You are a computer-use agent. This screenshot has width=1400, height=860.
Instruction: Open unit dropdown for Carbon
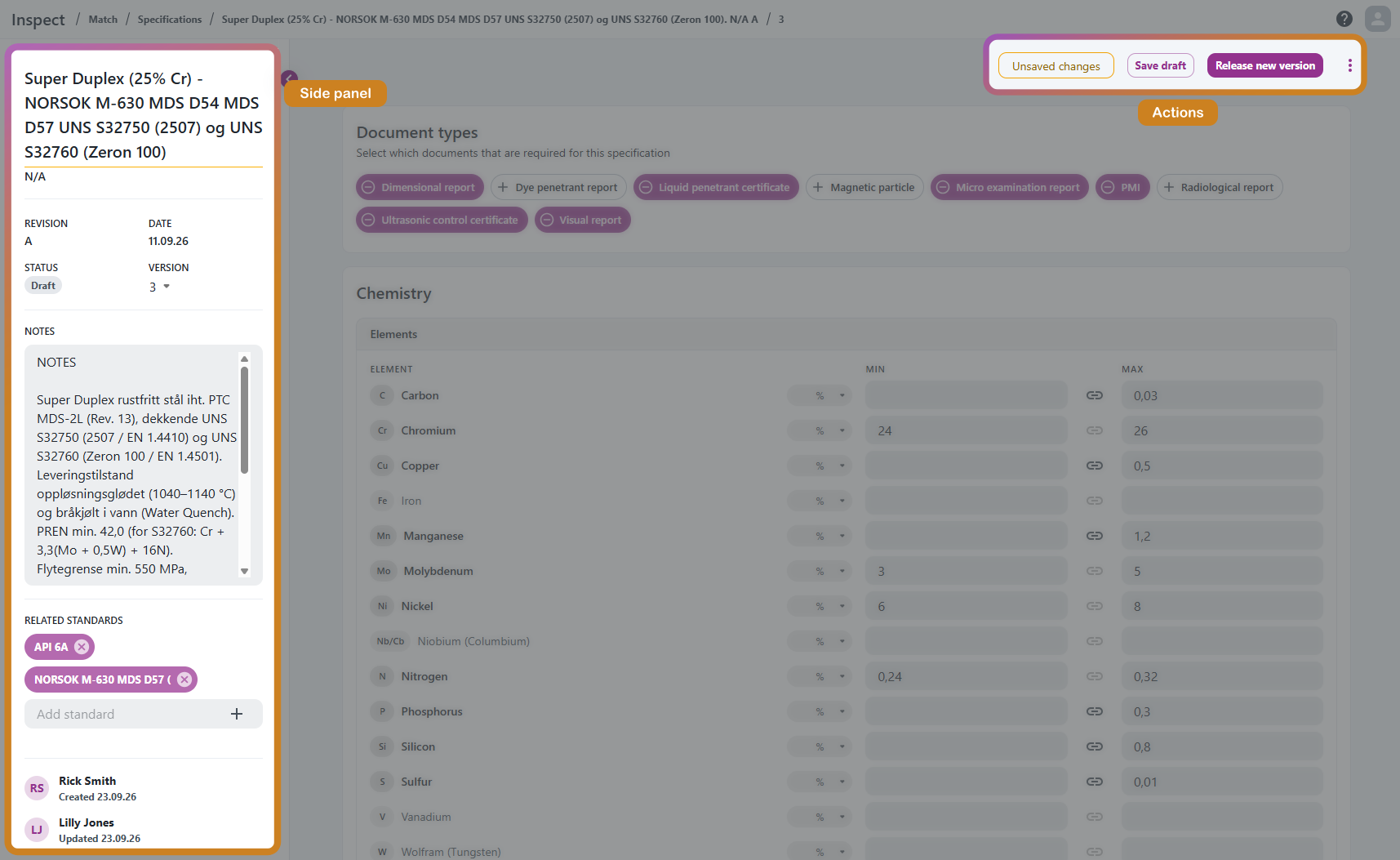(820, 395)
